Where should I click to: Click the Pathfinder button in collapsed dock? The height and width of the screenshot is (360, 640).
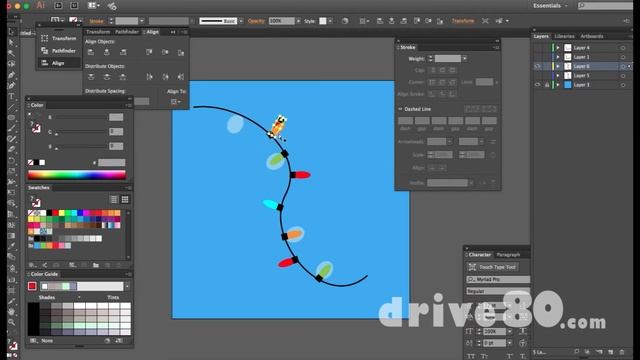[x=58, y=51]
